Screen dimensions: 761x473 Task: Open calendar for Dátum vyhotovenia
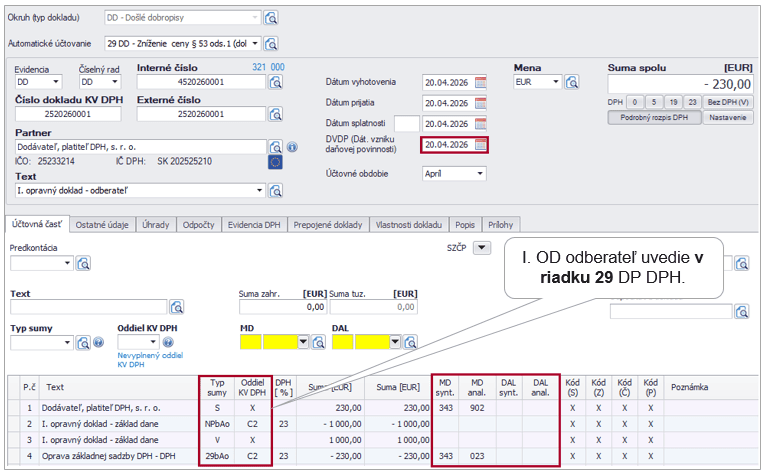[x=481, y=82]
